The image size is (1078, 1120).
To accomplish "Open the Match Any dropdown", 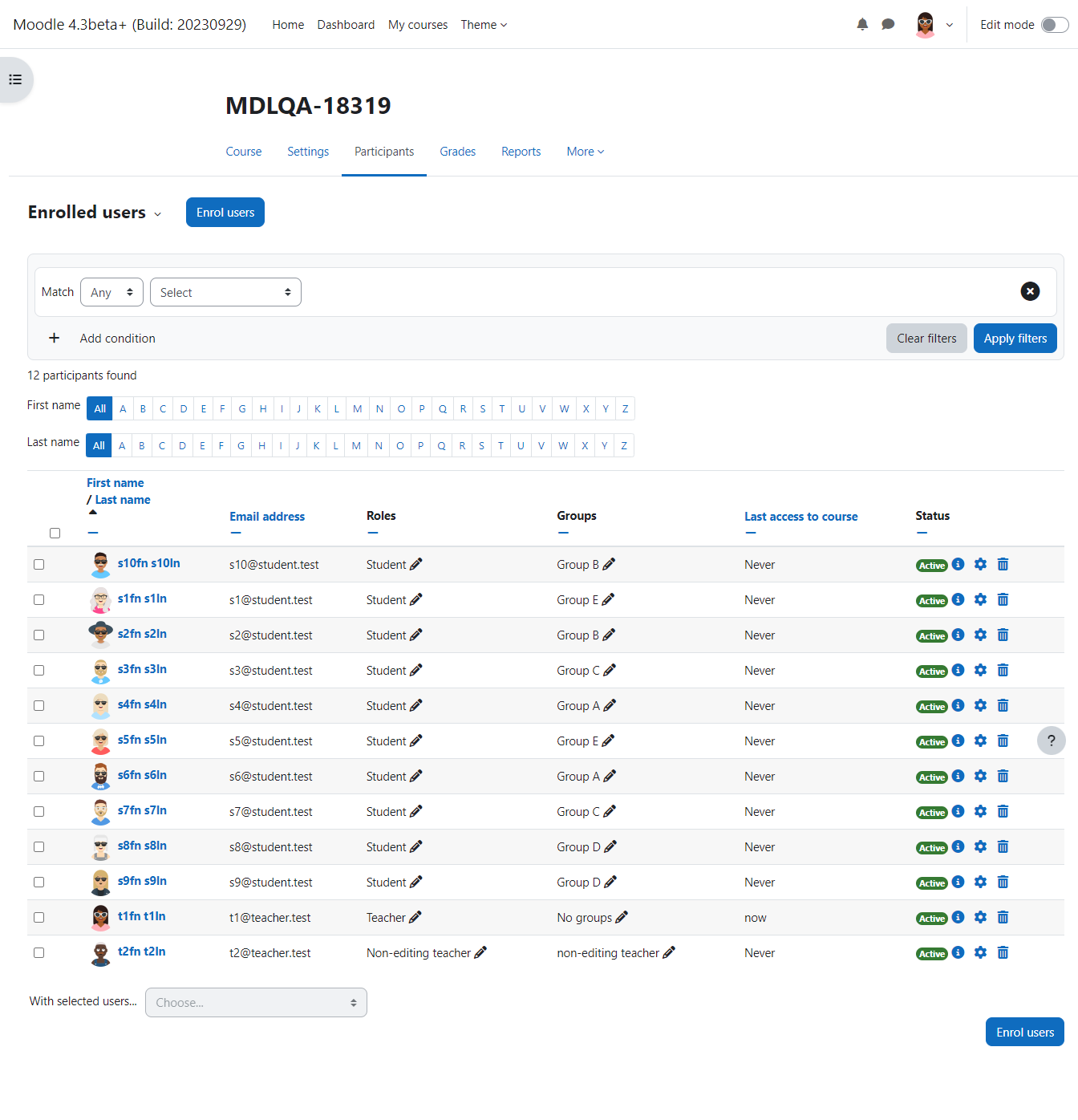I will [x=111, y=292].
